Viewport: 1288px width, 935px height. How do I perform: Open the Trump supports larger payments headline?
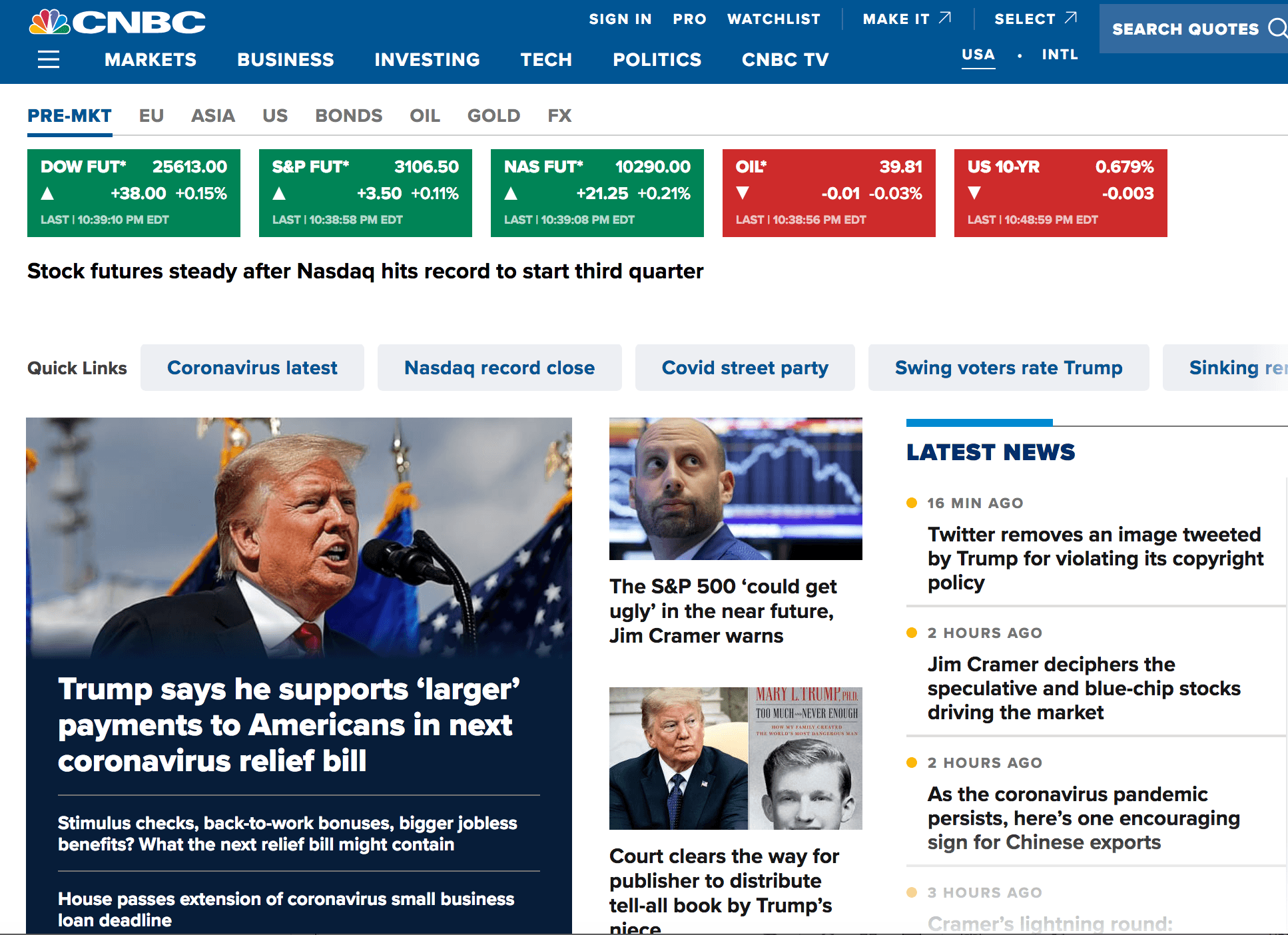[289, 725]
